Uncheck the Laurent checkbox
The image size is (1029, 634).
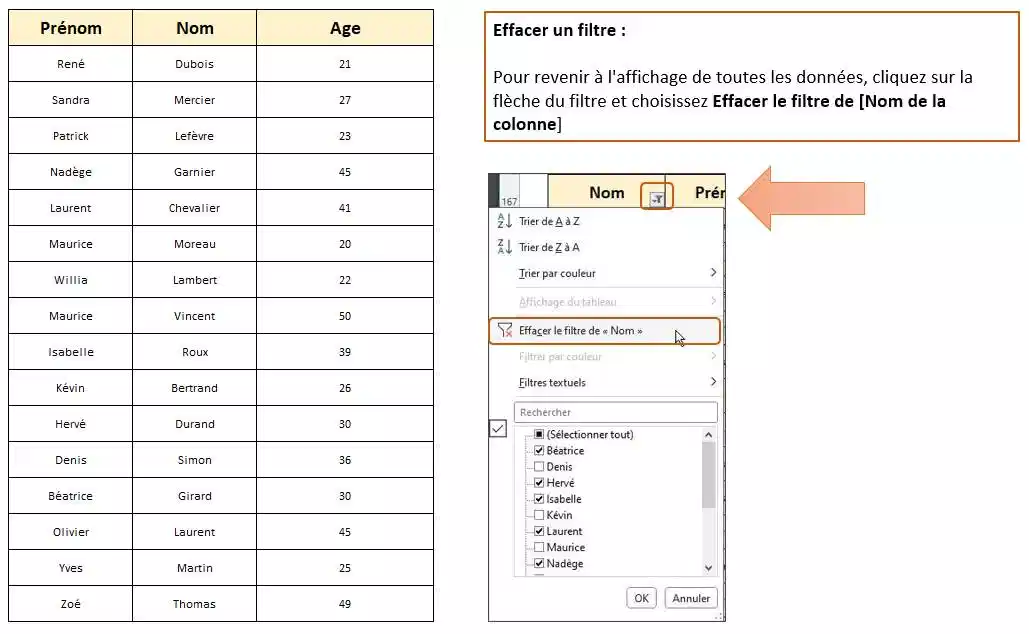pyautogui.click(x=539, y=531)
